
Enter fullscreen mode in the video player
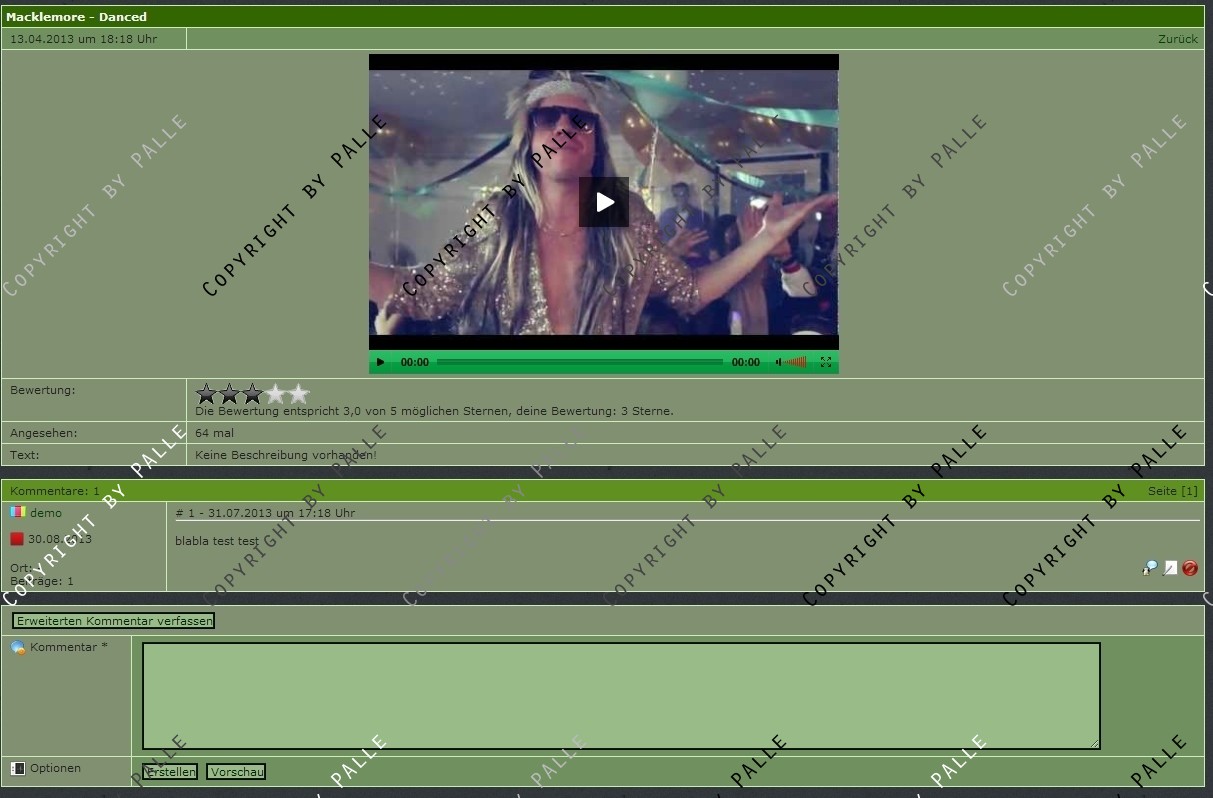[826, 362]
